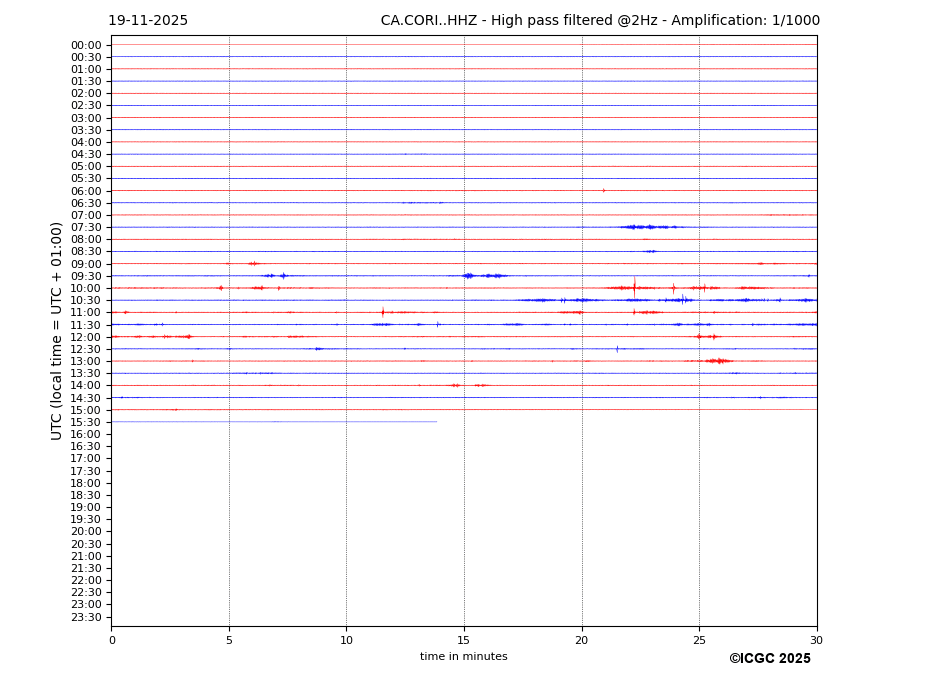Click the UTC local time y-axis label

[58, 331]
